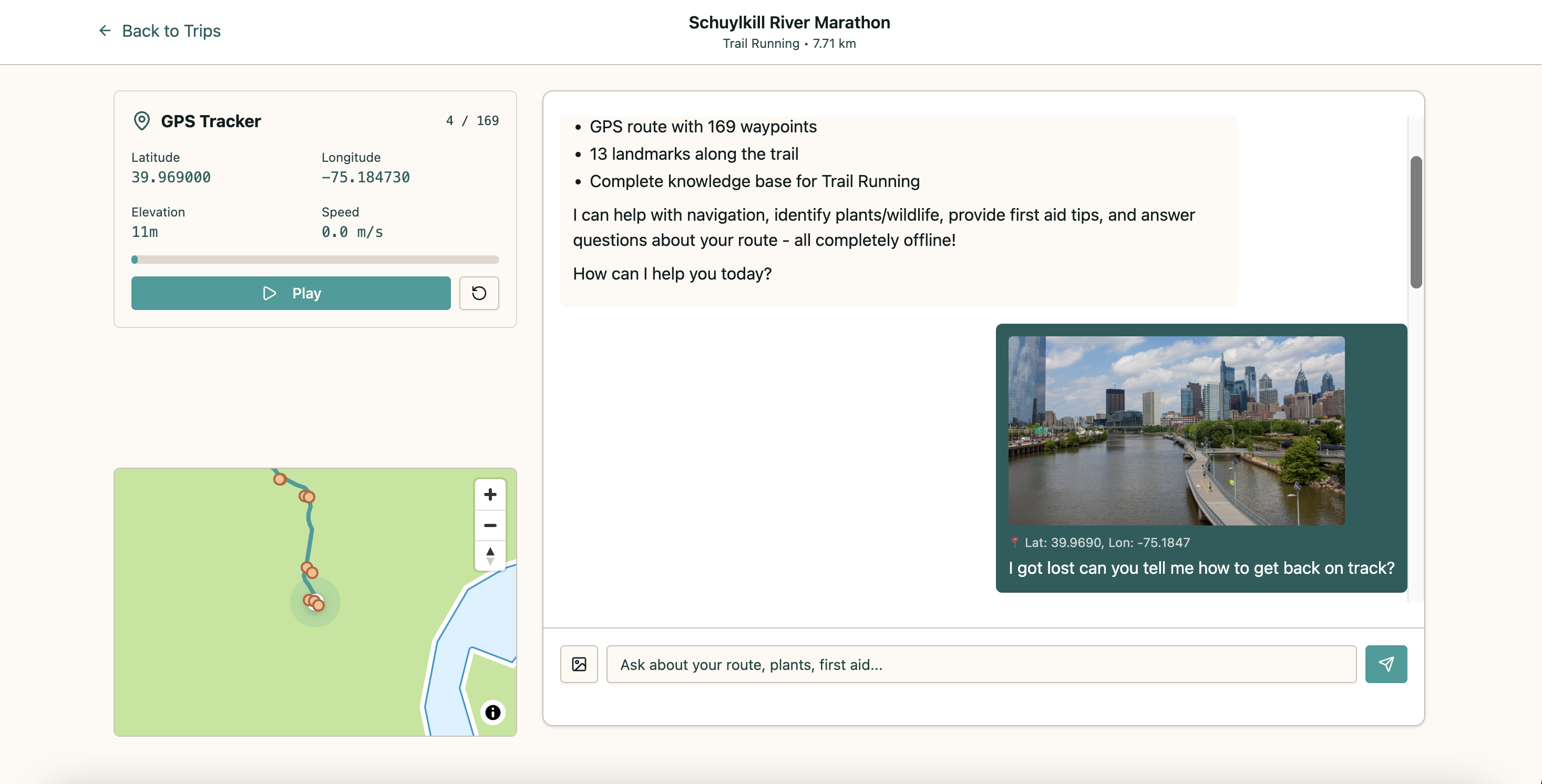
Task: Click the GPS progress slider bar
Action: click(315, 260)
